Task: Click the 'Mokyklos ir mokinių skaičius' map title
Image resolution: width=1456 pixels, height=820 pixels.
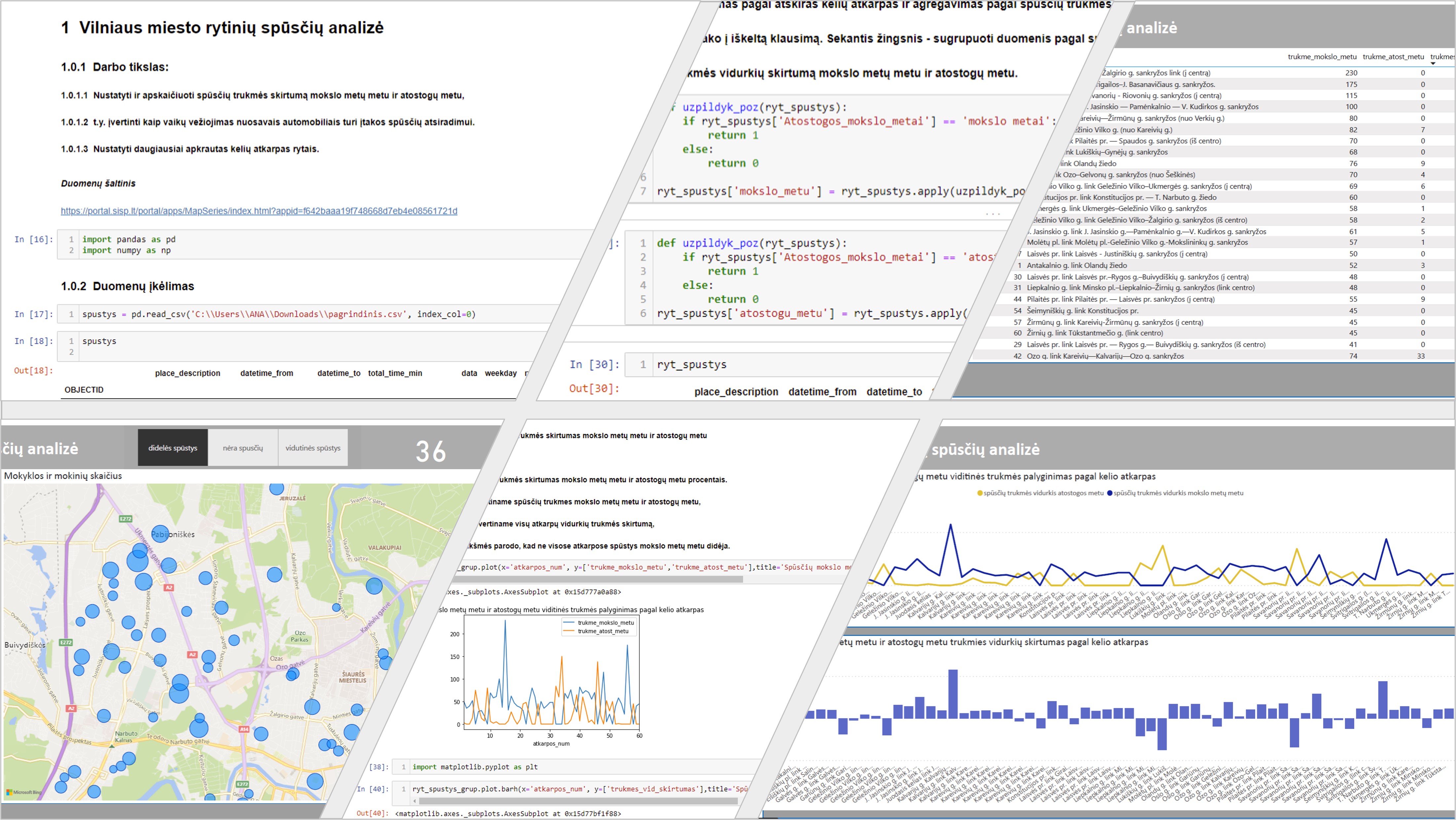Action: (63, 476)
